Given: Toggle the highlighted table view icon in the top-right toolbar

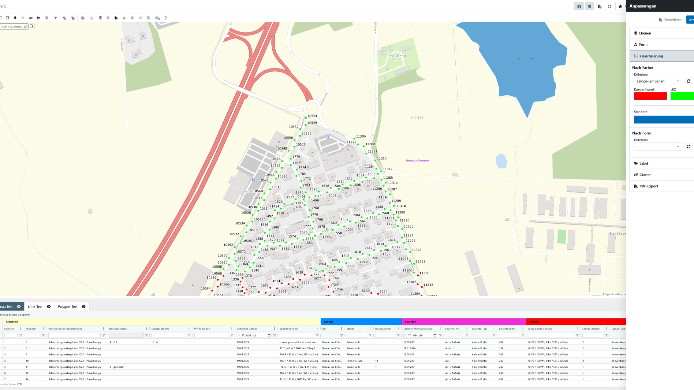Looking at the screenshot, I should tap(590, 6).
